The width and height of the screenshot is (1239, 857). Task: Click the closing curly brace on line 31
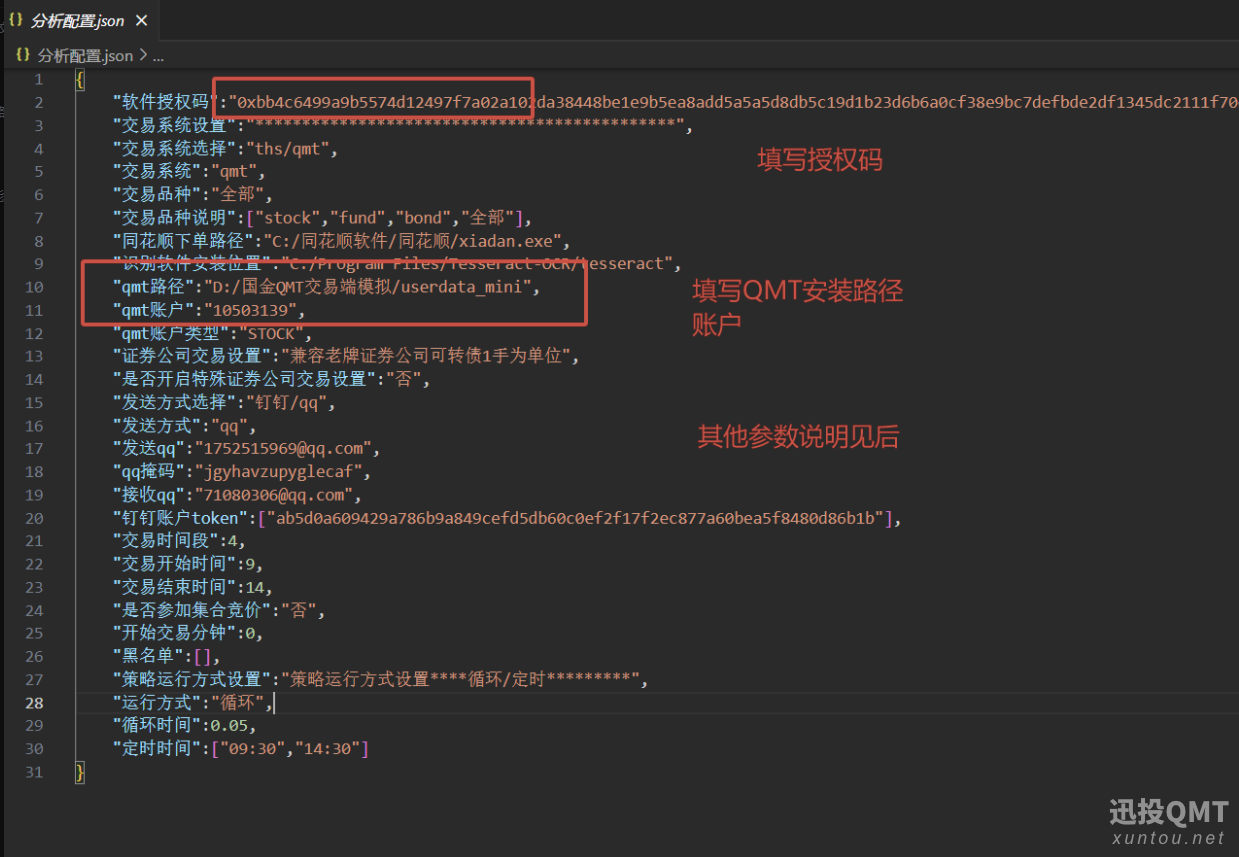80,772
